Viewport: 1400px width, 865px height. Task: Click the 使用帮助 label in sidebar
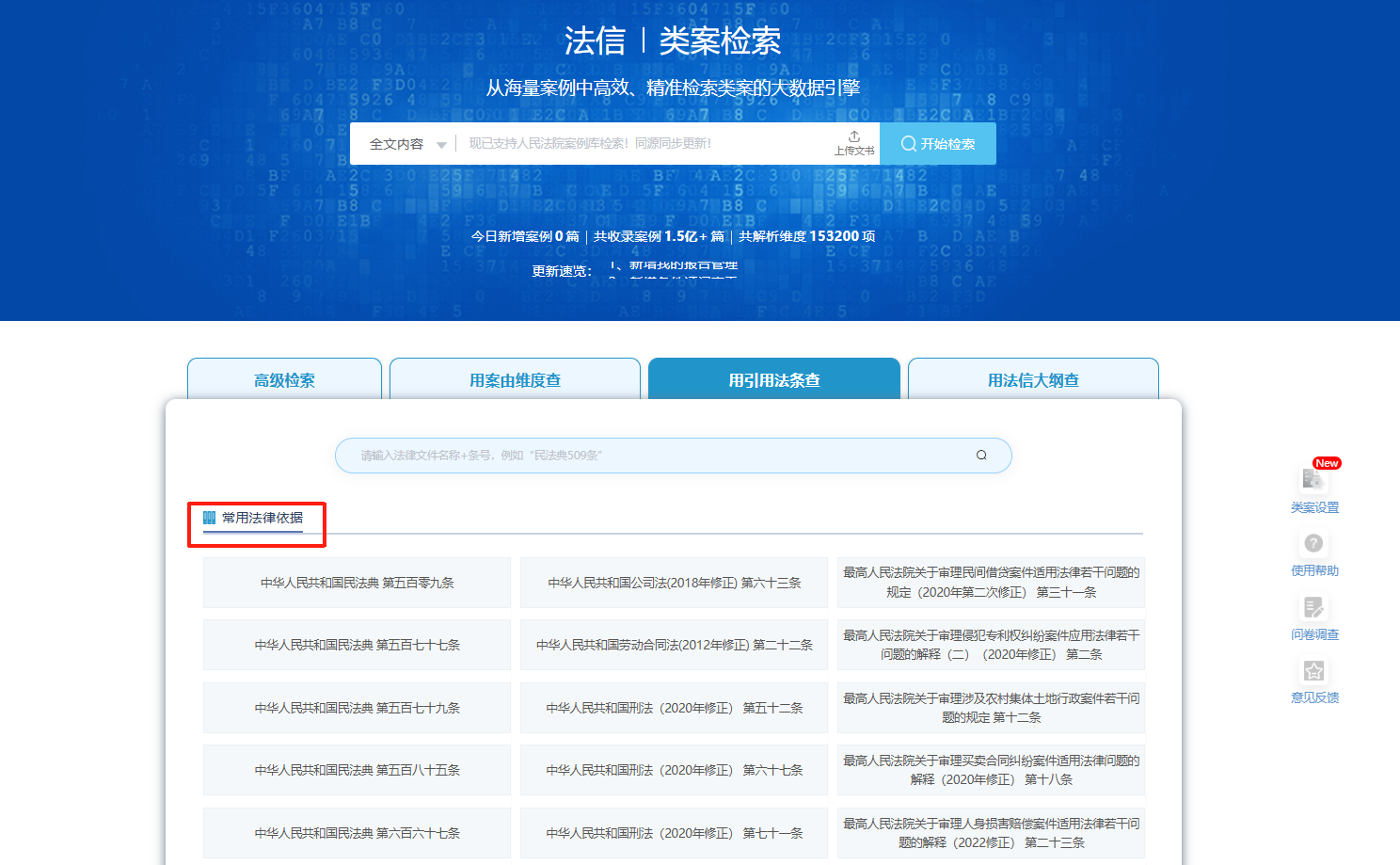coord(1314,570)
